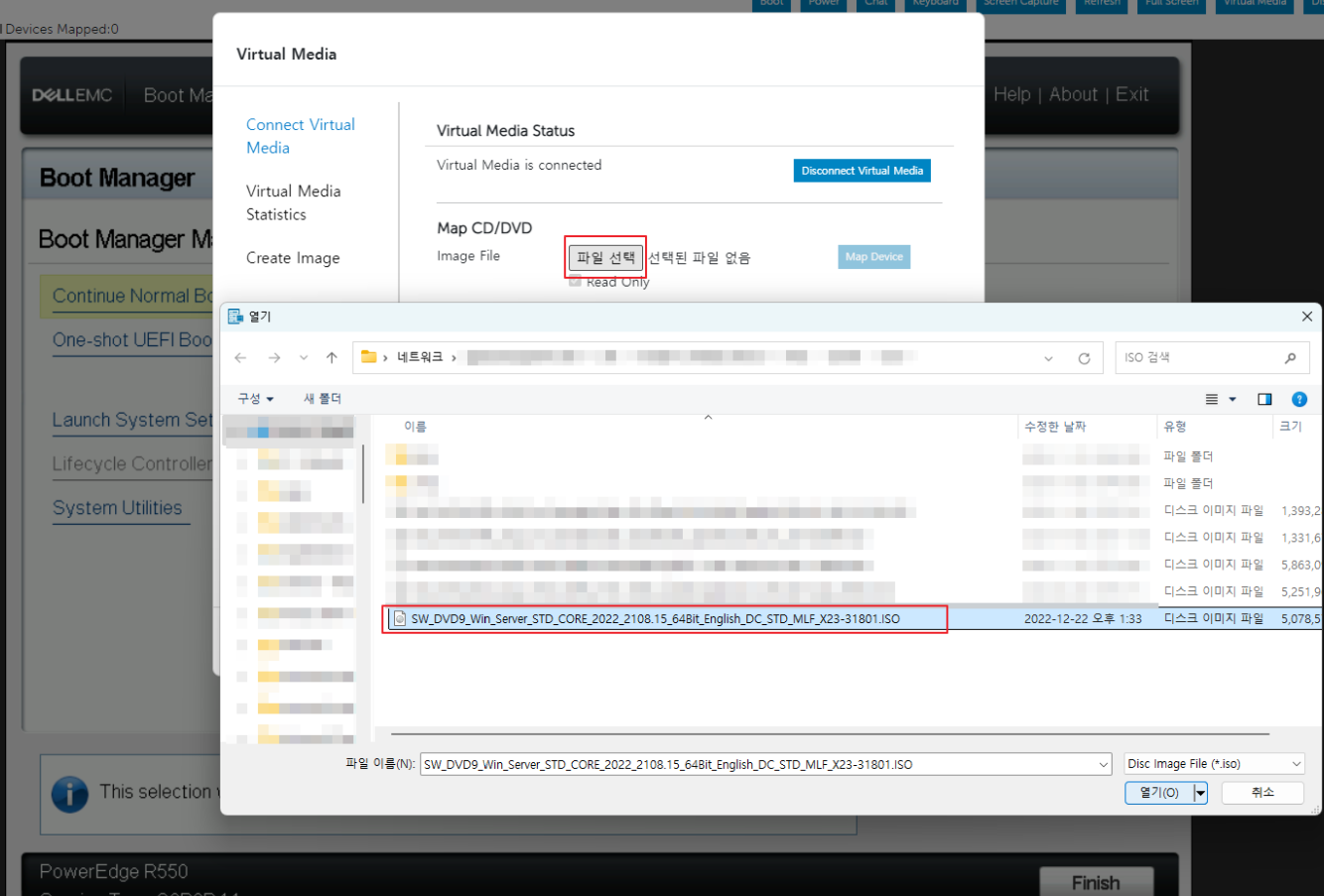This screenshot has height=896, width=1324.
Task: Click 네트워크 in the address breadcrumb
Action: (420, 357)
